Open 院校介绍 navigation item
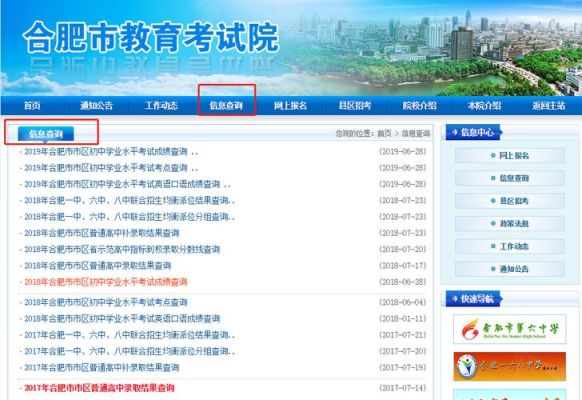The width and height of the screenshot is (582, 400). (420, 106)
